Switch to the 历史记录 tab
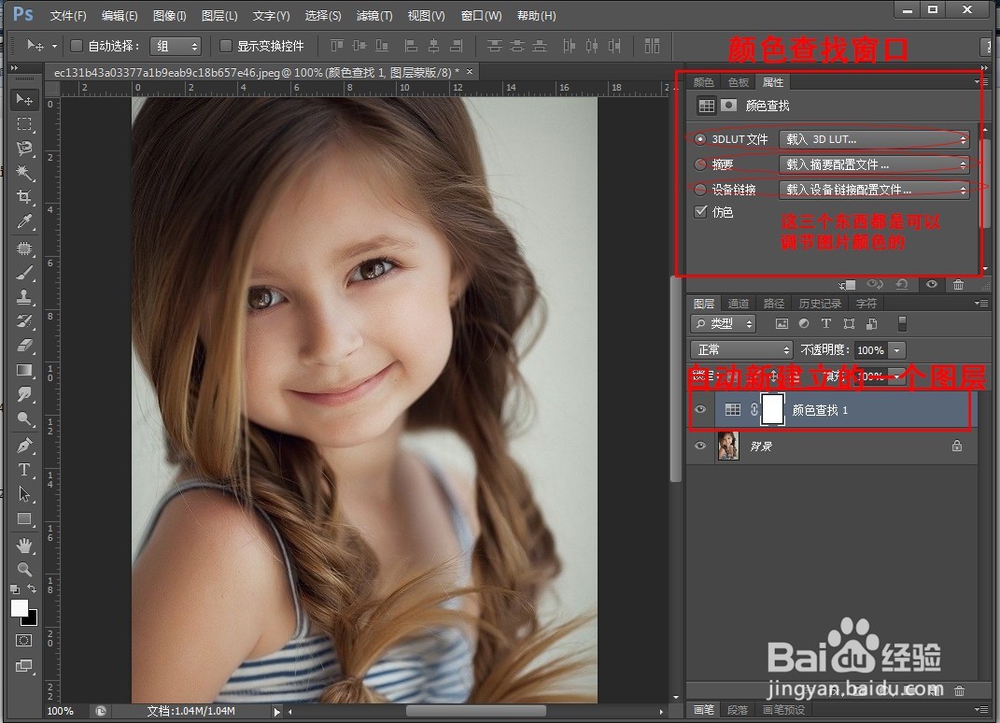 [x=820, y=303]
